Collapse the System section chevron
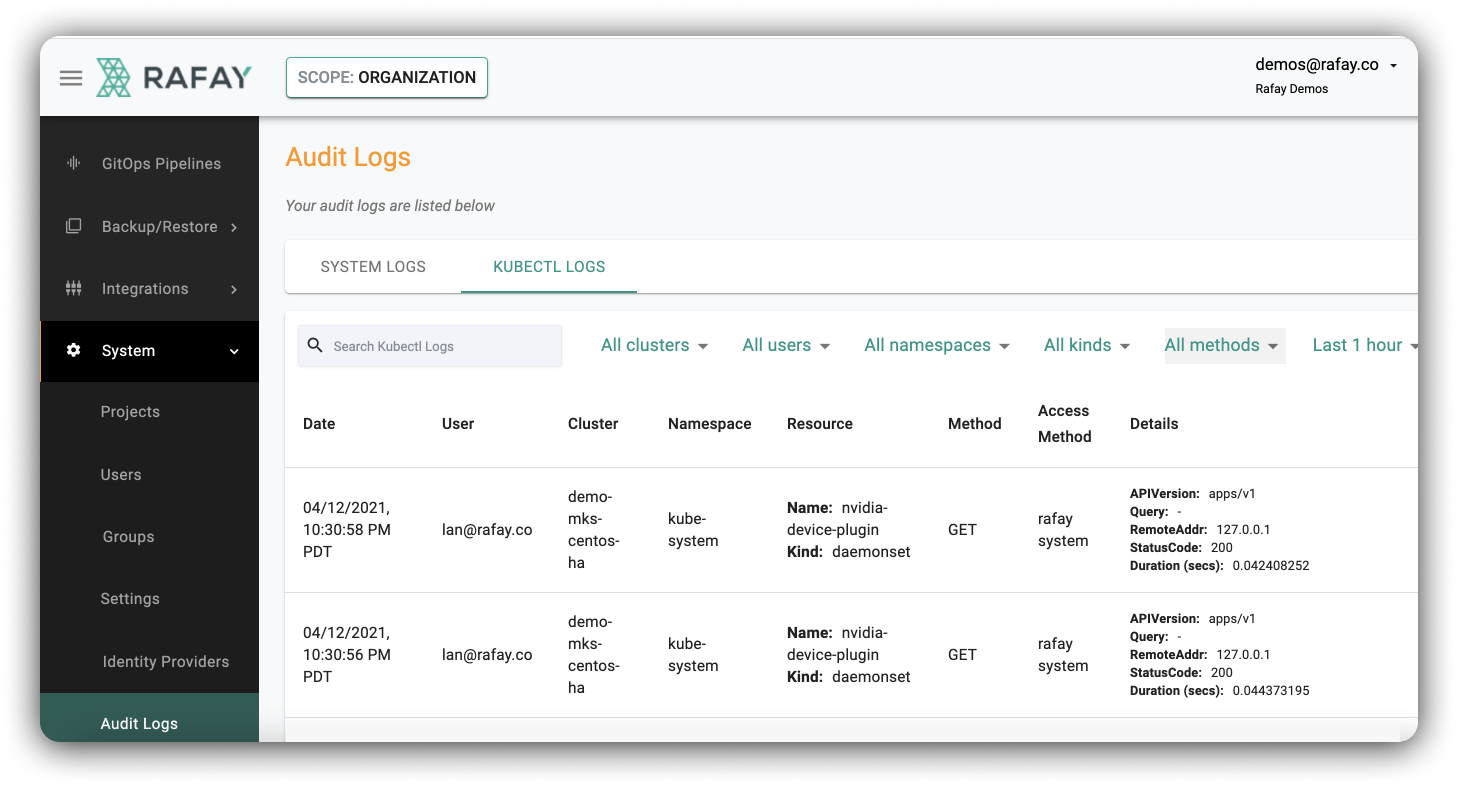 point(233,351)
